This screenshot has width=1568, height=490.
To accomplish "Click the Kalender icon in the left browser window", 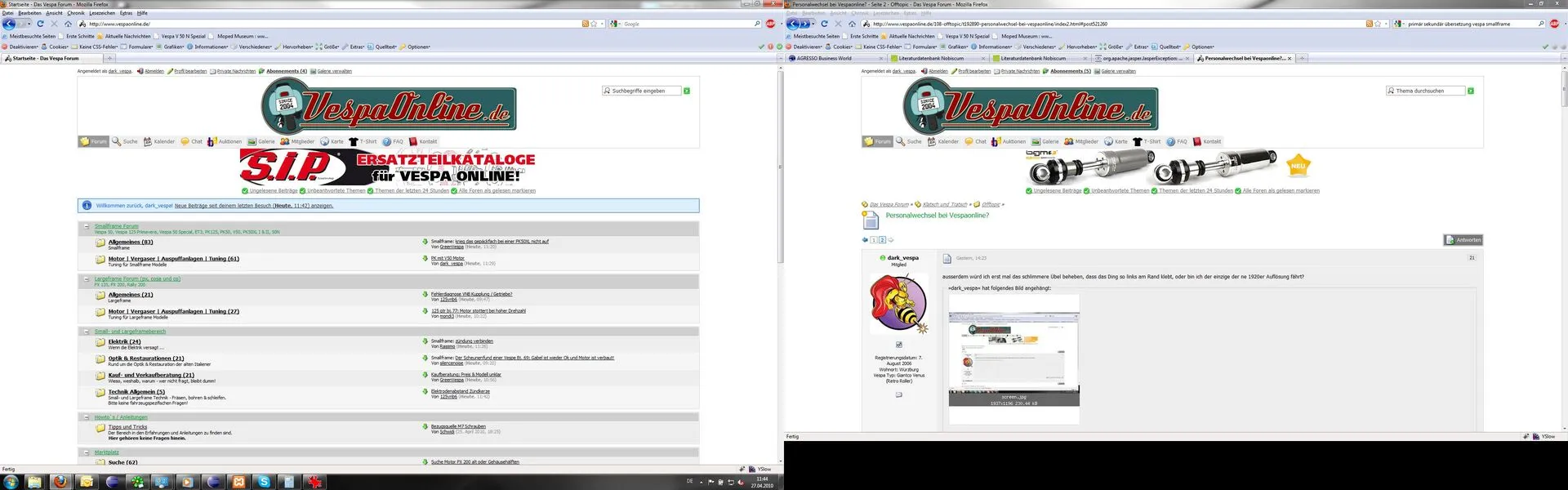I will pos(148,141).
